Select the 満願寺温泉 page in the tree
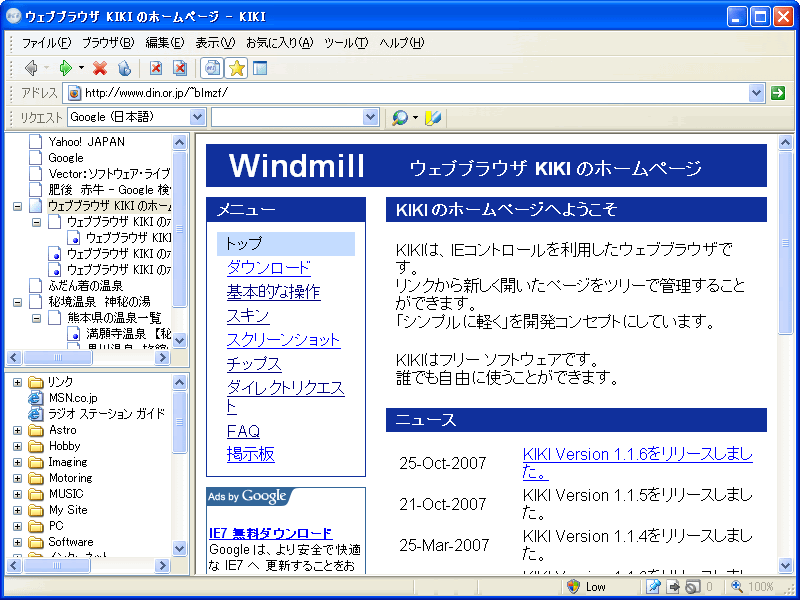 click(128, 334)
